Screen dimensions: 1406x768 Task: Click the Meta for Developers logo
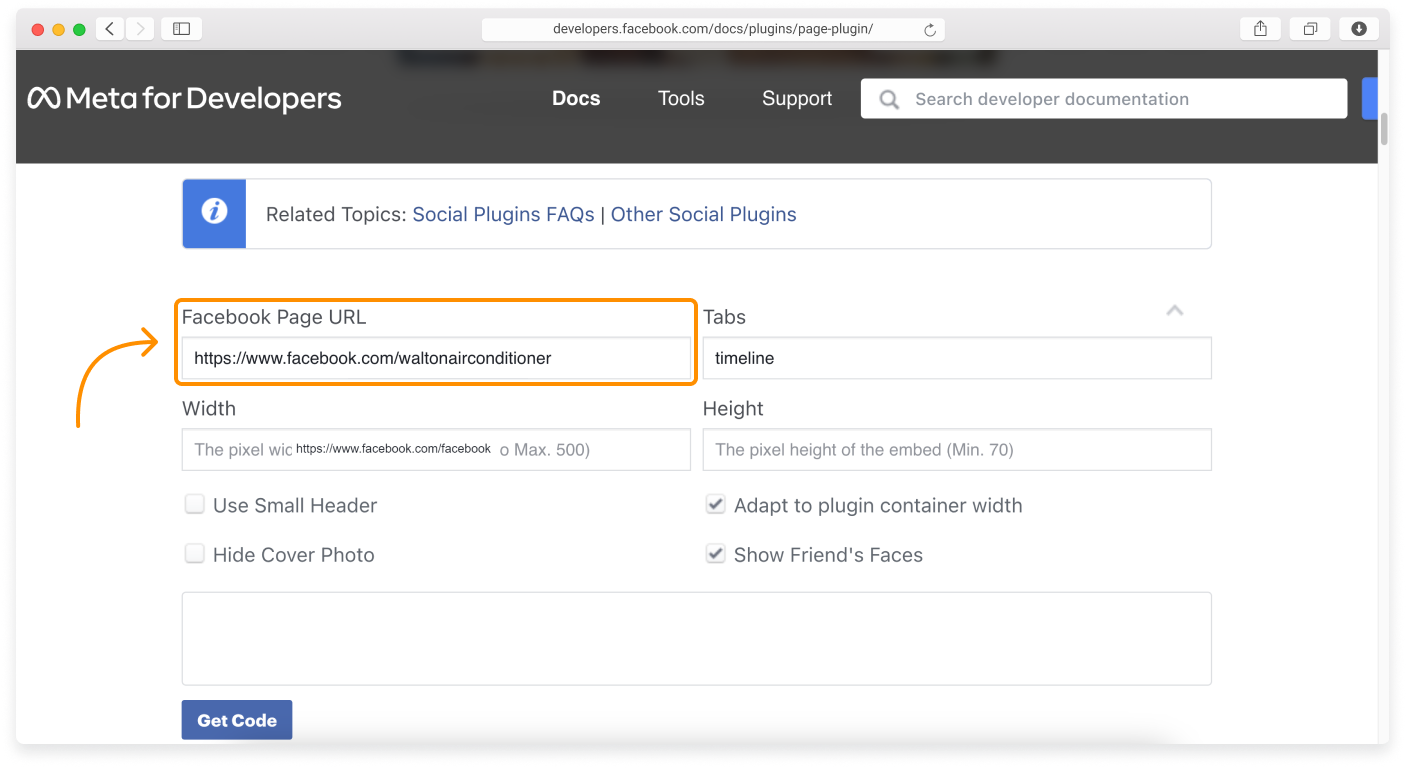click(x=185, y=98)
